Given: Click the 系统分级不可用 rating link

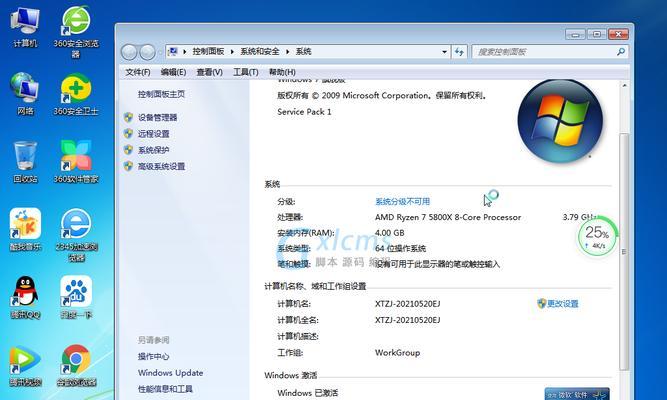Looking at the screenshot, I should tap(402, 201).
